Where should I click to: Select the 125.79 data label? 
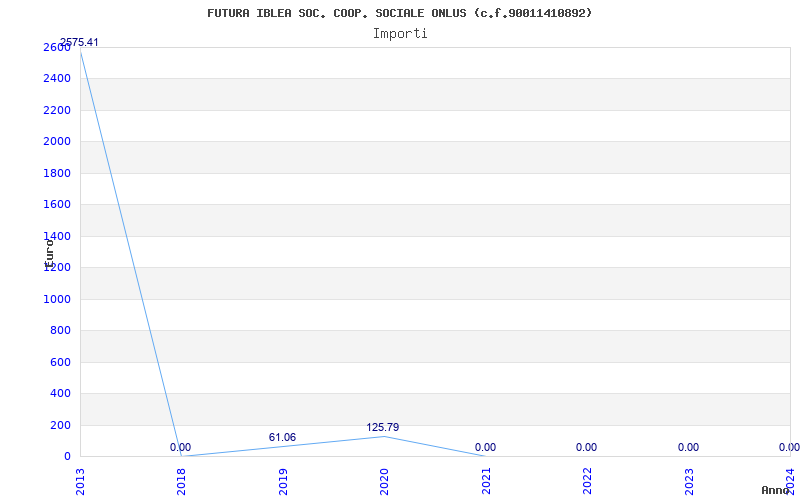point(383,427)
